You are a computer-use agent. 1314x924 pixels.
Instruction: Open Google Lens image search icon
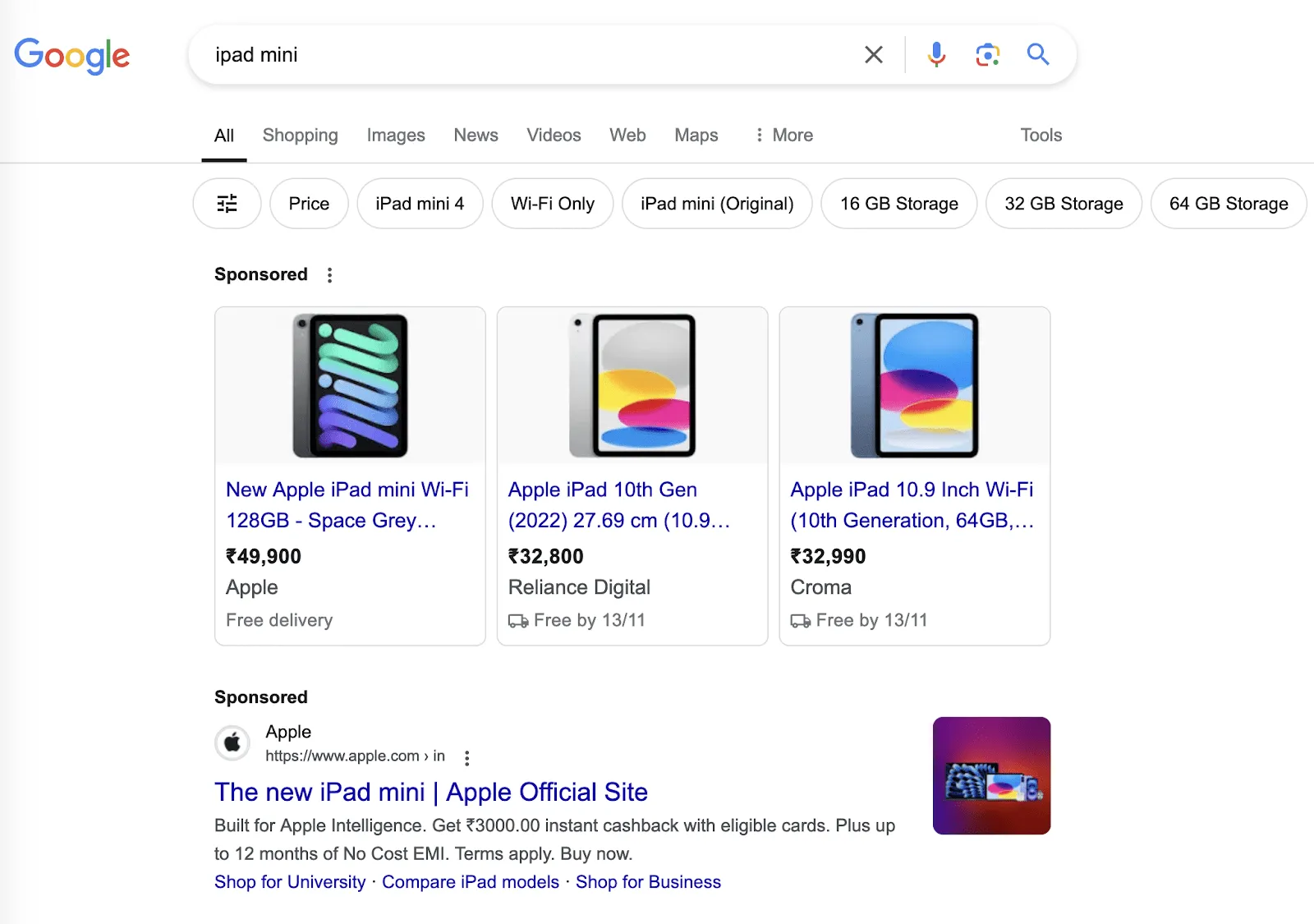pyautogui.click(x=987, y=55)
